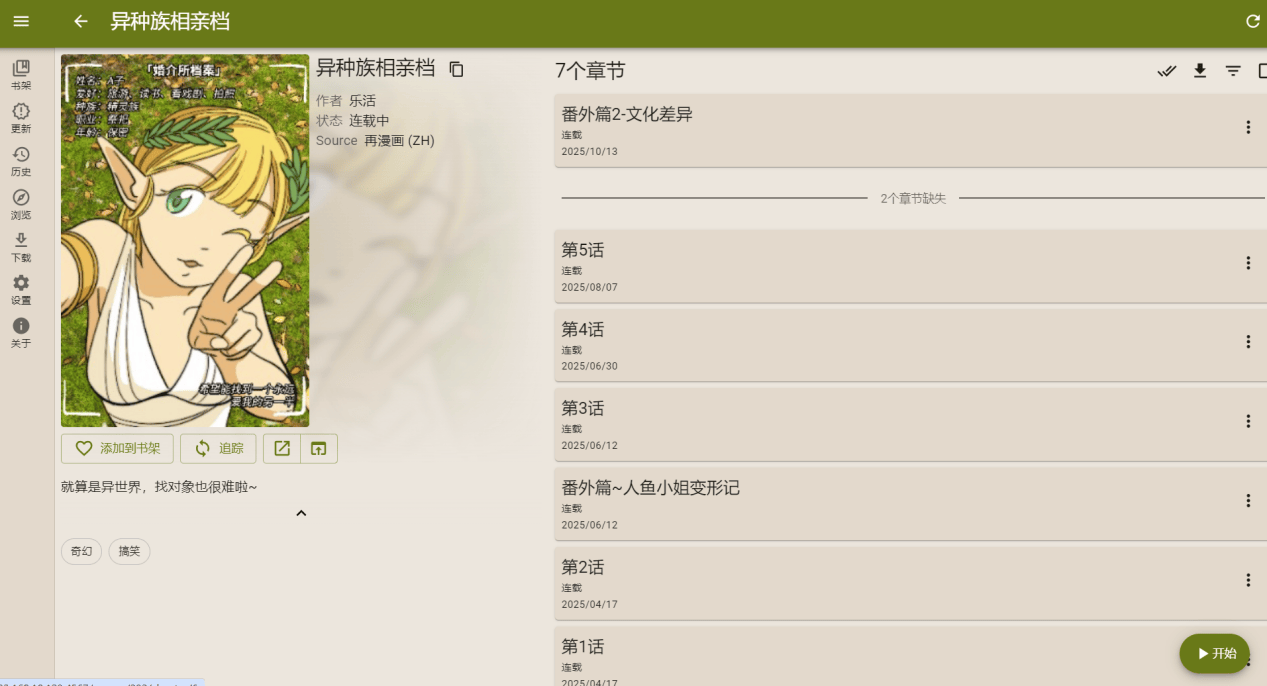Add the manga to library with 添加到书架
Image resolution: width=1267 pixels, height=686 pixels.
(117, 448)
